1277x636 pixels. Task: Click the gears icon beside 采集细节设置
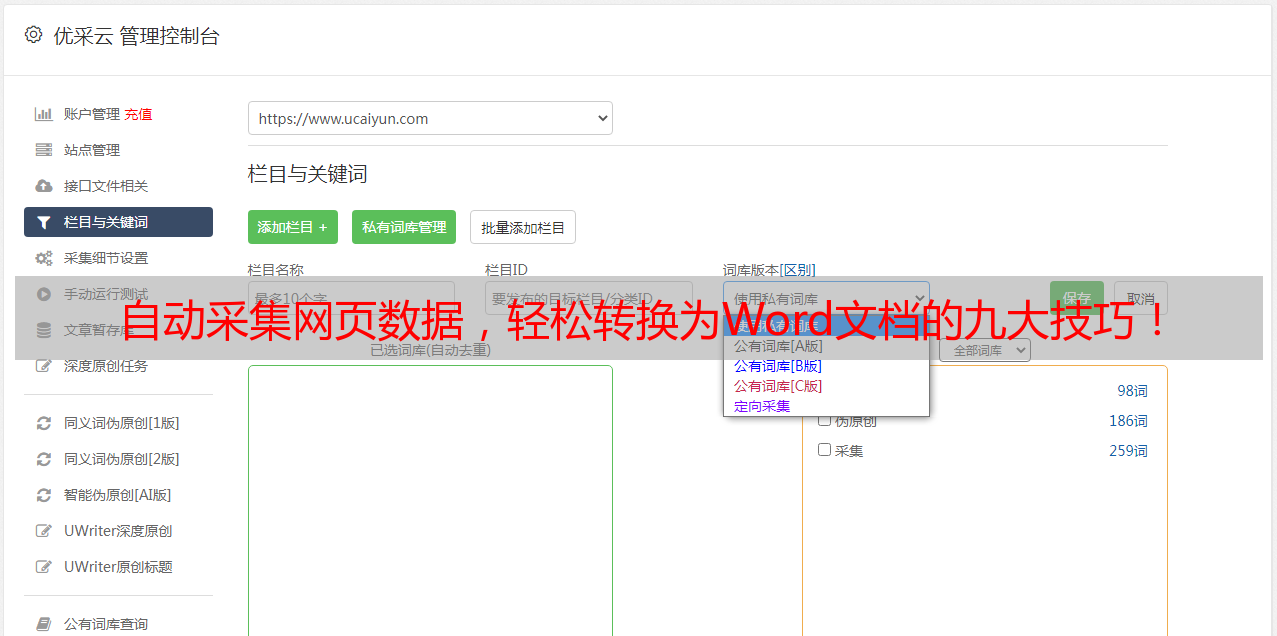(43, 258)
